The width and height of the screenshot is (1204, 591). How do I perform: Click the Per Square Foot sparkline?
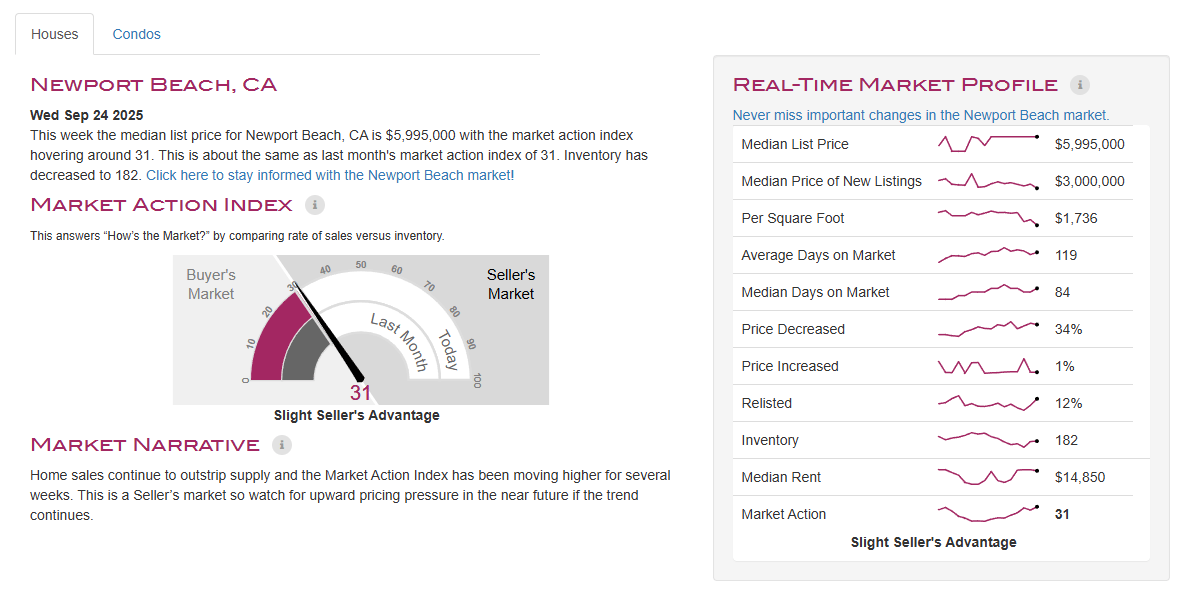coord(988,218)
